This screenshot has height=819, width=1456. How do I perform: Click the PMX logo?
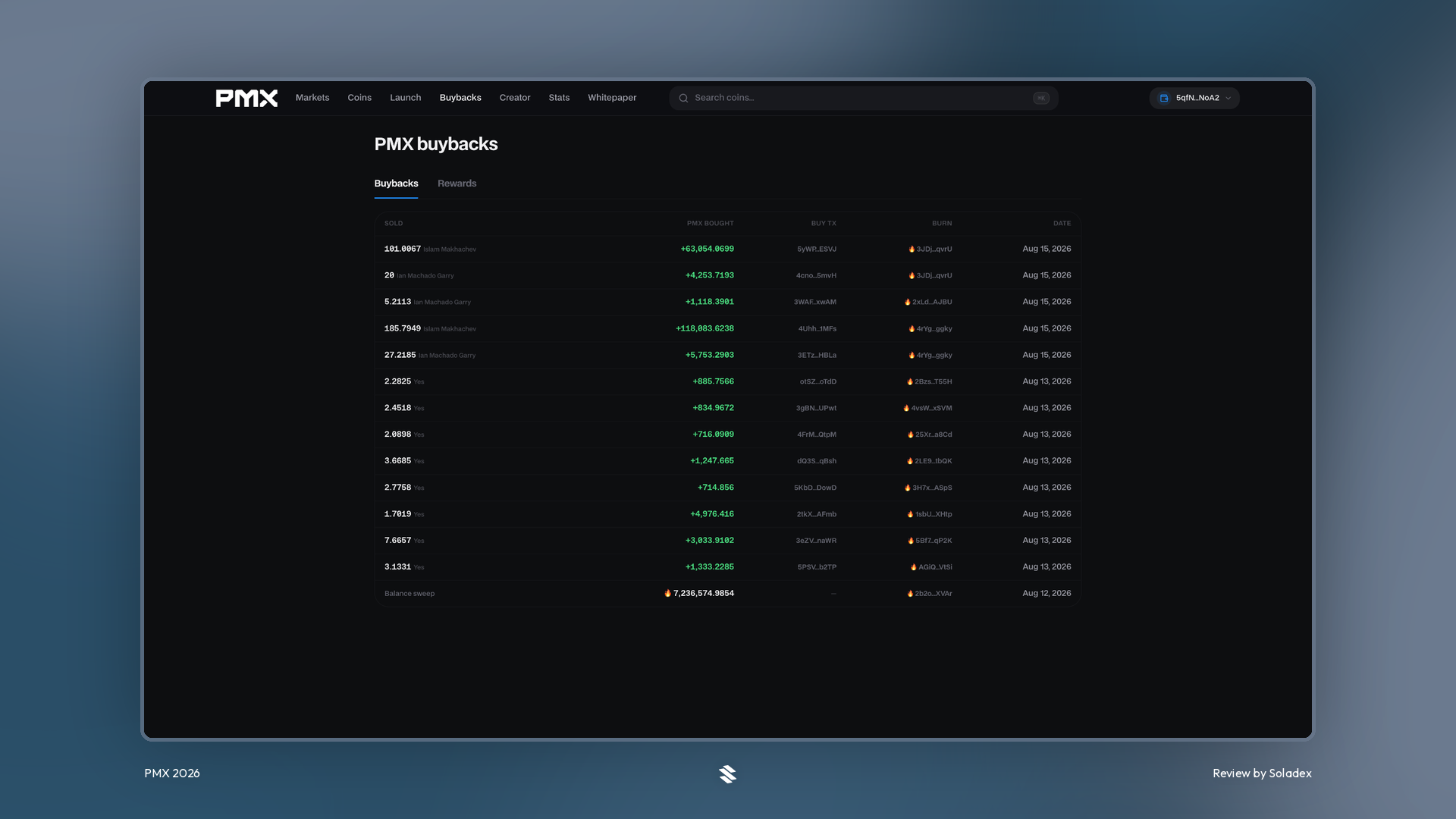point(246,98)
